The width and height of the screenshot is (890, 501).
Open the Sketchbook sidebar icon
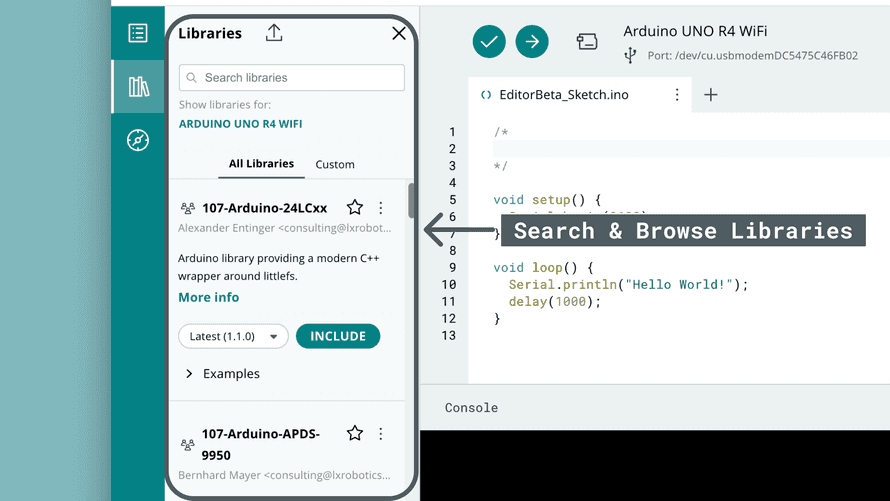click(138, 32)
